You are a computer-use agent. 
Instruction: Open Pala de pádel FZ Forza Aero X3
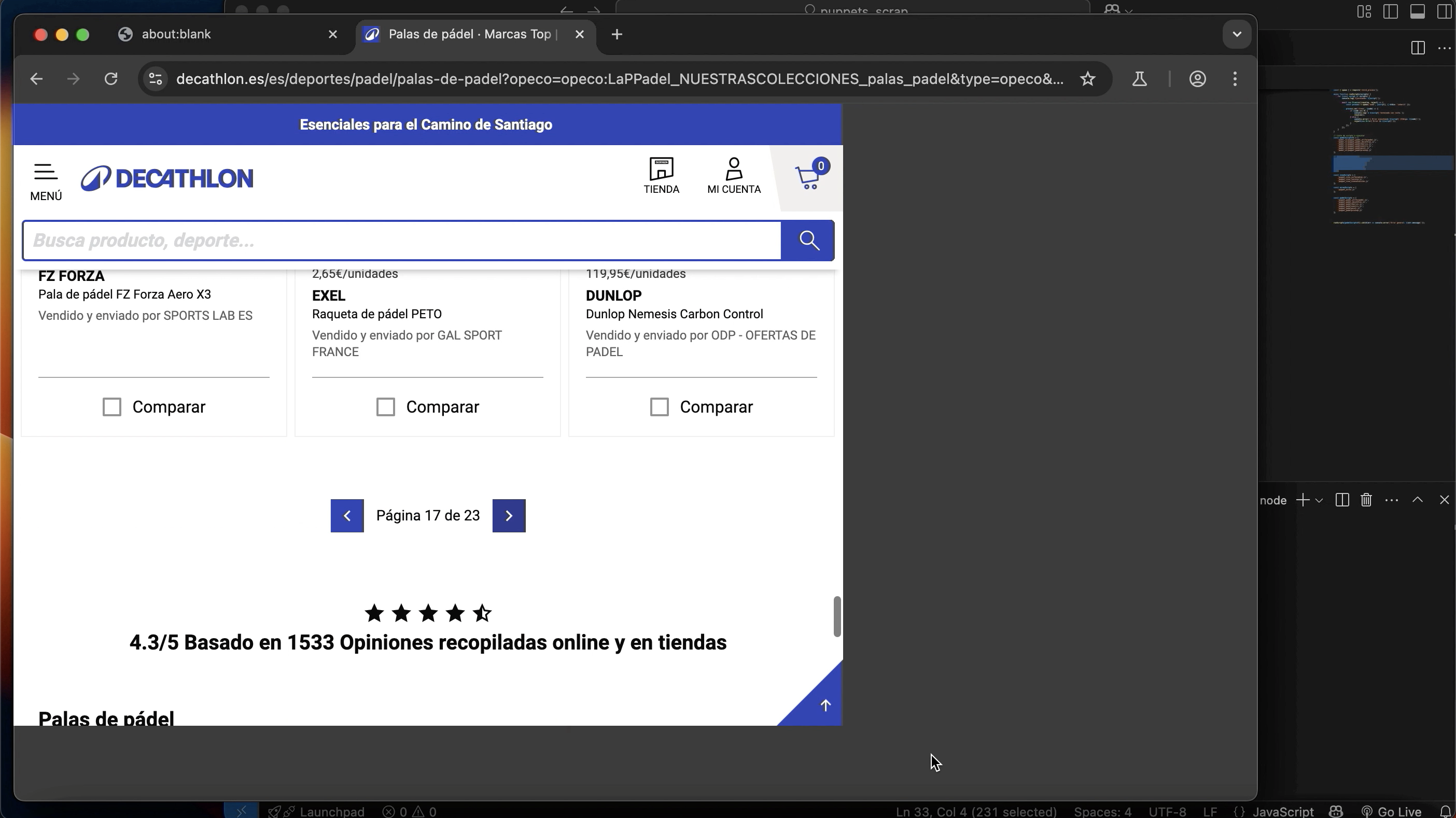tap(124, 294)
